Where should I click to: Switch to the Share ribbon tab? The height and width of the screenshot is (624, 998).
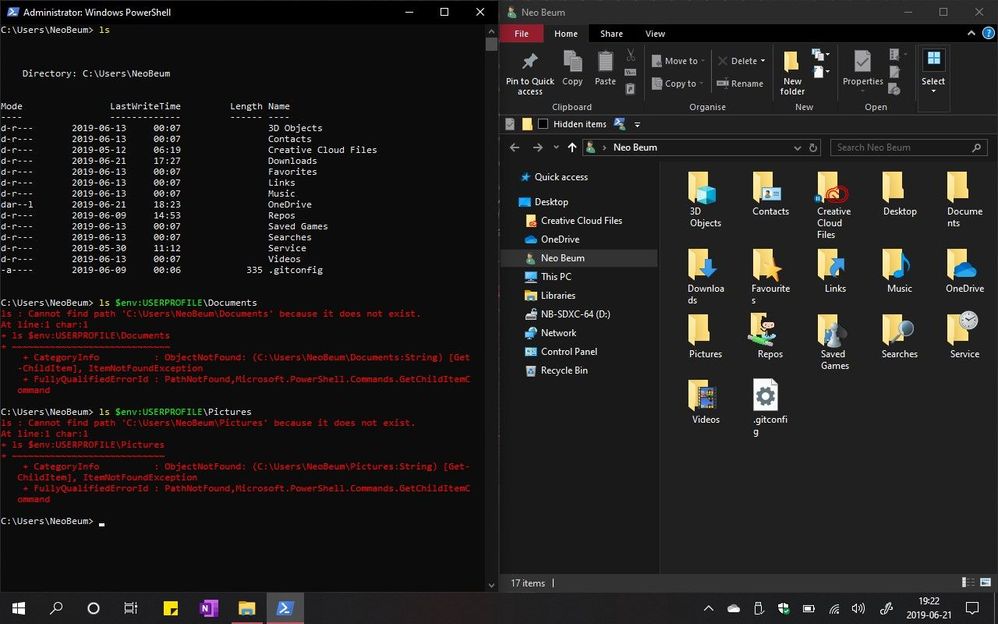click(x=611, y=34)
